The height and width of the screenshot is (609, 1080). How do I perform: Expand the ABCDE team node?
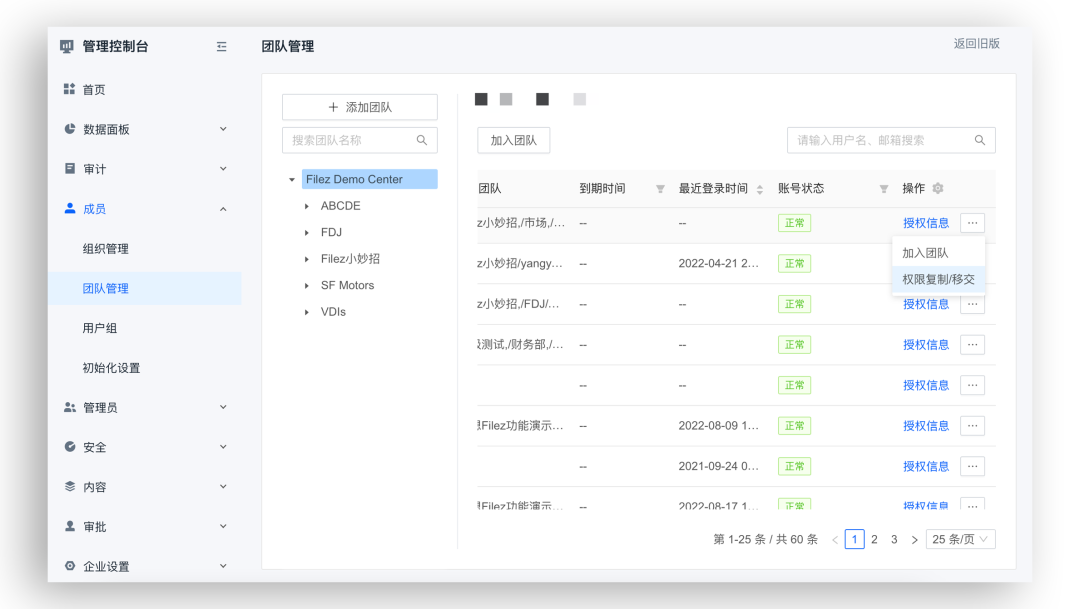pos(307,206)
